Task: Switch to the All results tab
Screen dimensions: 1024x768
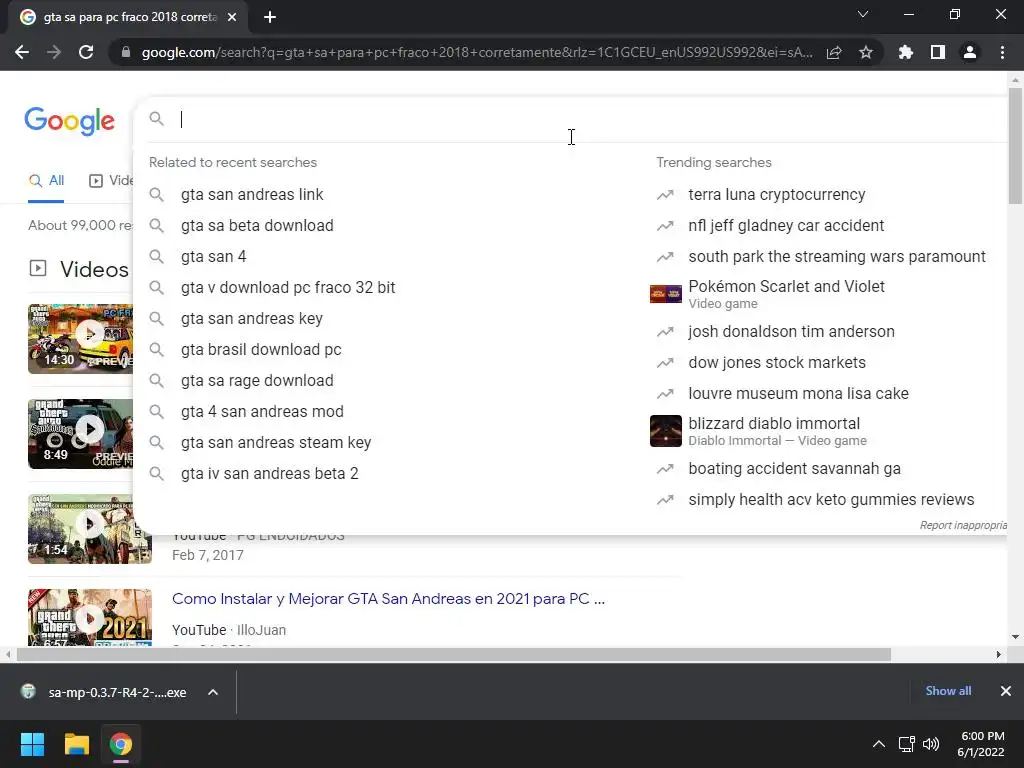Action: pyautogui.click(x=46, y=181)
